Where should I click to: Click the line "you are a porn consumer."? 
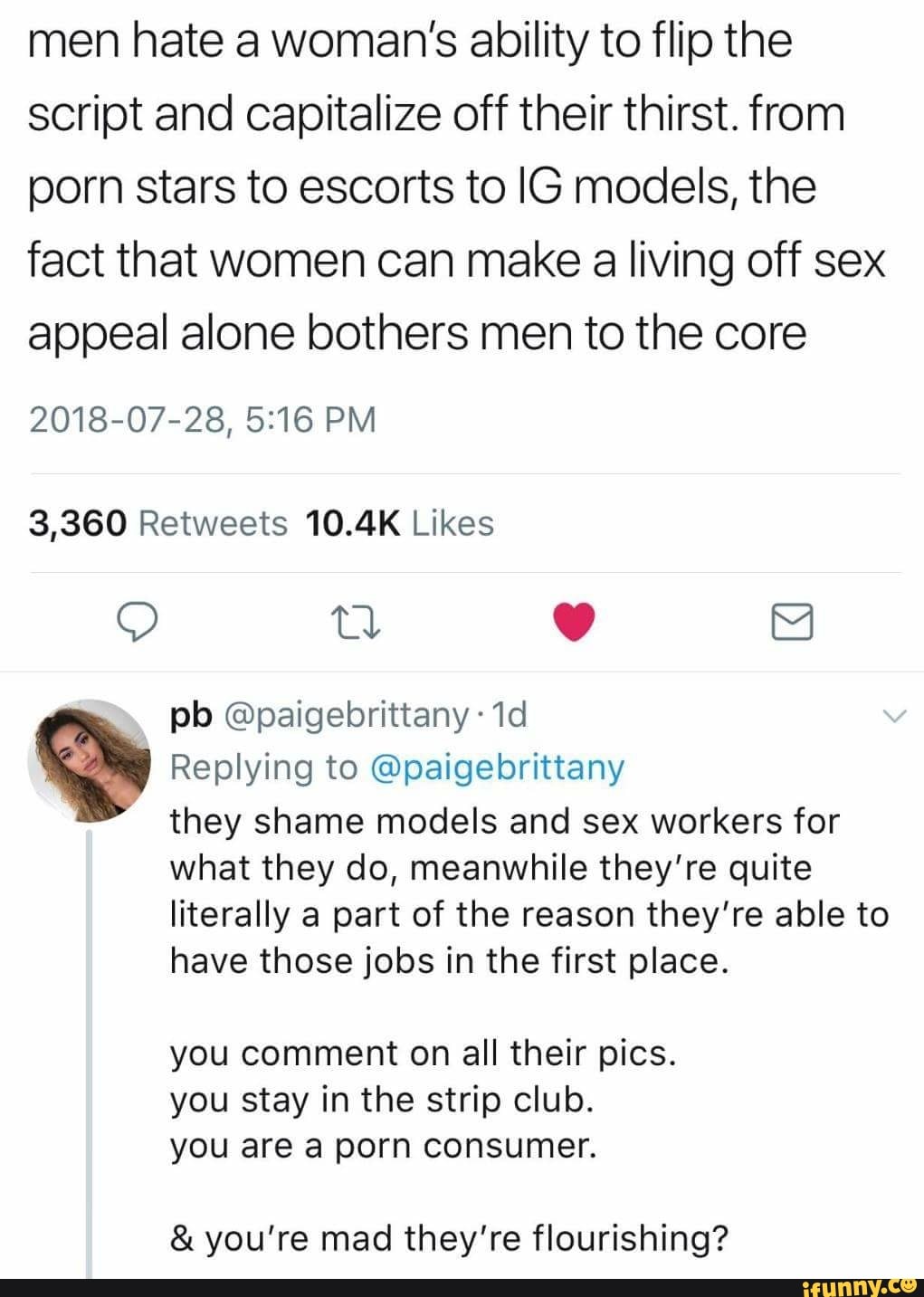pyautogui.click(x=384, y=1146)
